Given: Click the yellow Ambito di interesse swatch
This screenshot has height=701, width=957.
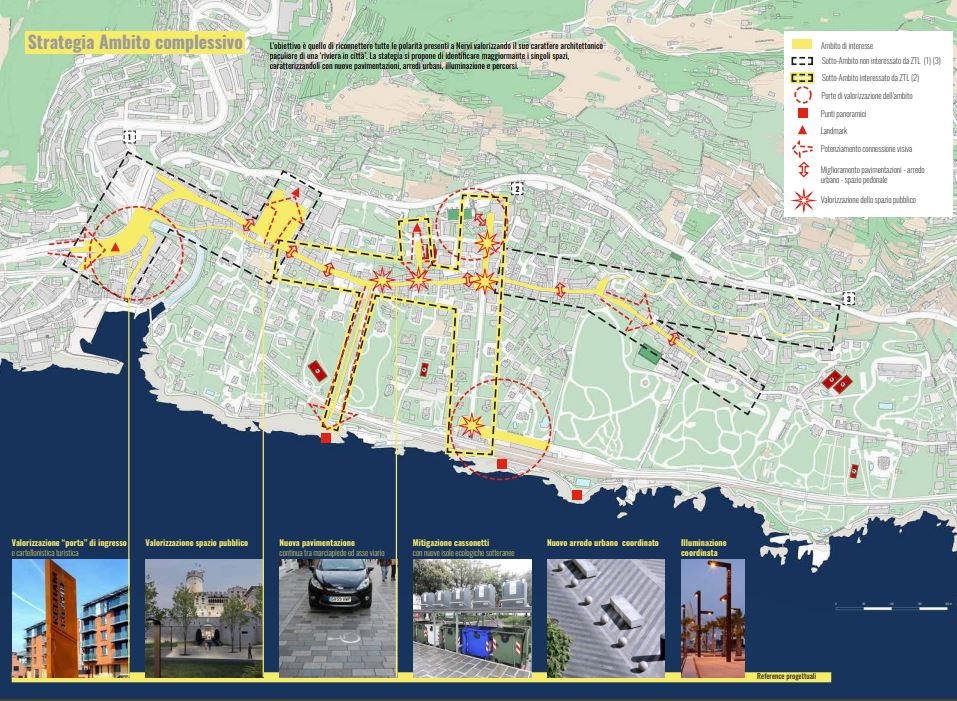Looking at the screenshot, I should (x=801, y=45).
